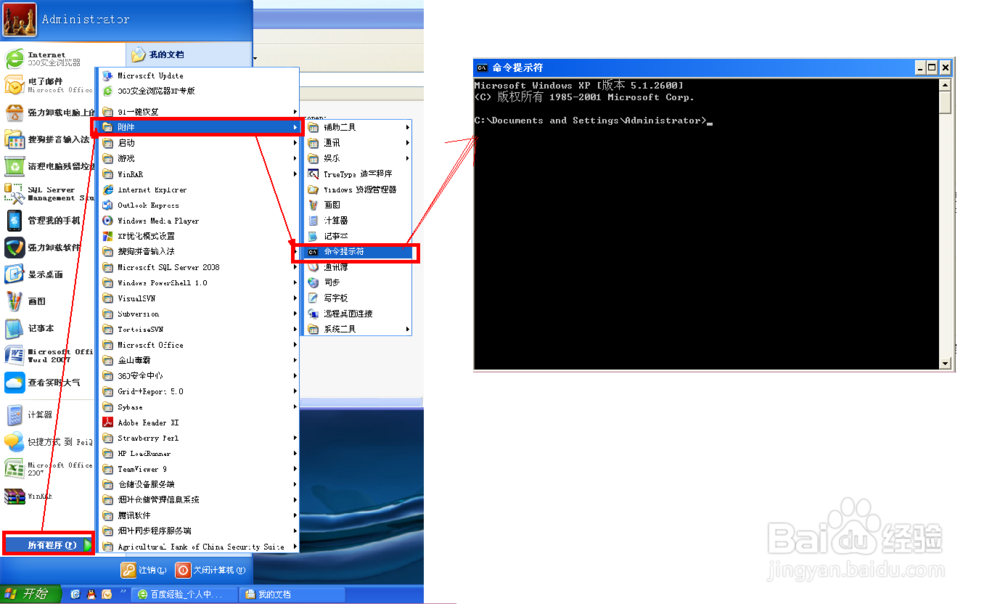Open SQL Server Management Studio icon
Viewport: 1000px width, 604px height.
[x=14, y=194]
